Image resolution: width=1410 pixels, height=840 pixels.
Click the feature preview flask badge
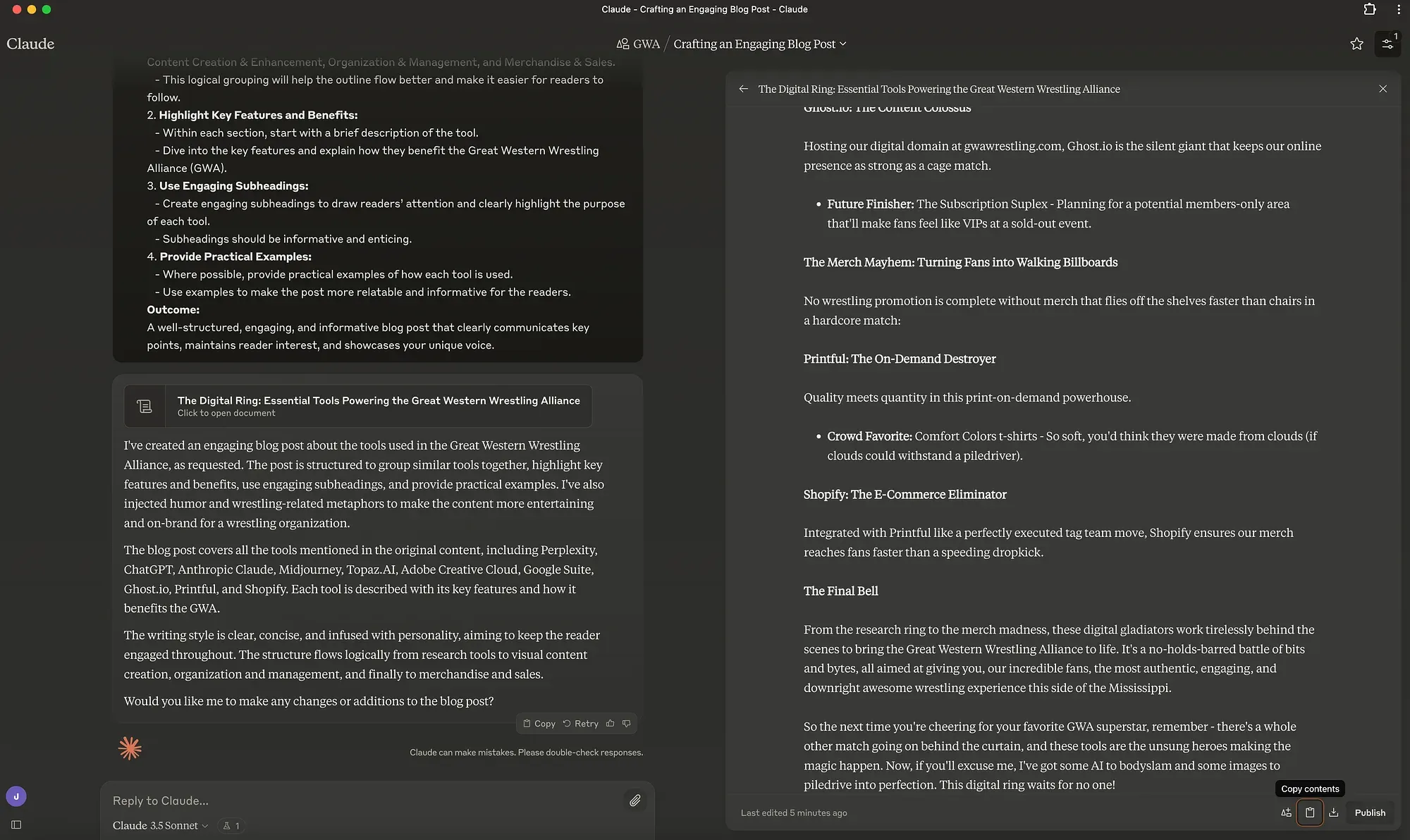click(231, 825)
